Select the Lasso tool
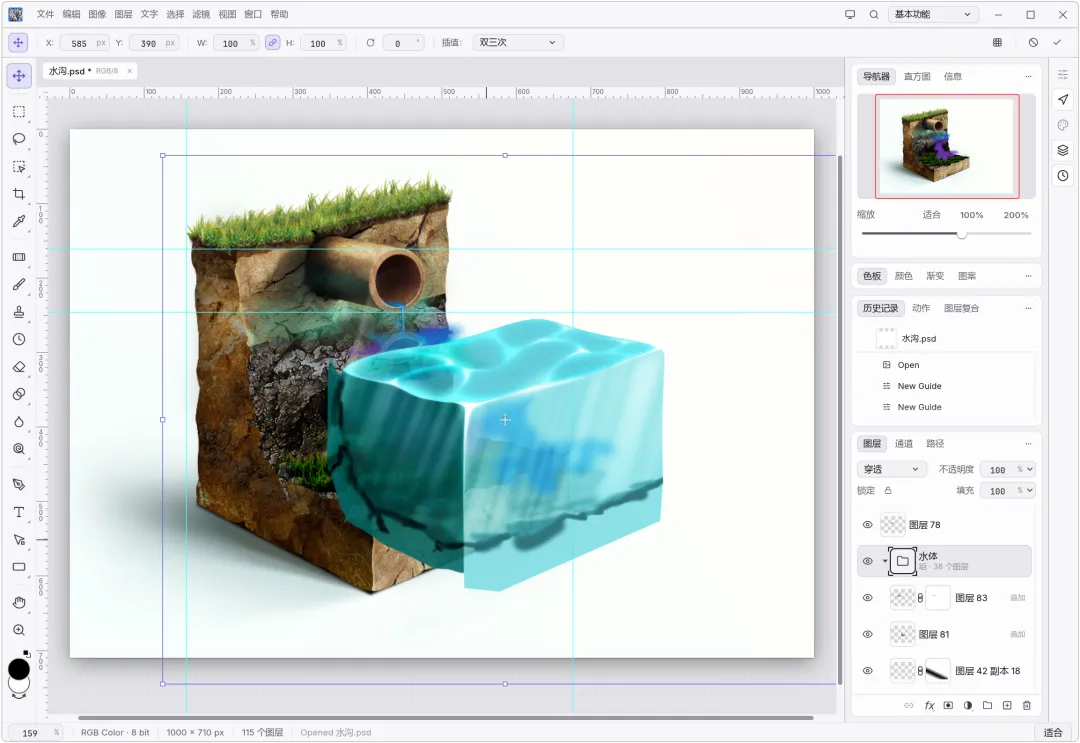This screenshot has height=743, width=1080. (x=19, y=139)
